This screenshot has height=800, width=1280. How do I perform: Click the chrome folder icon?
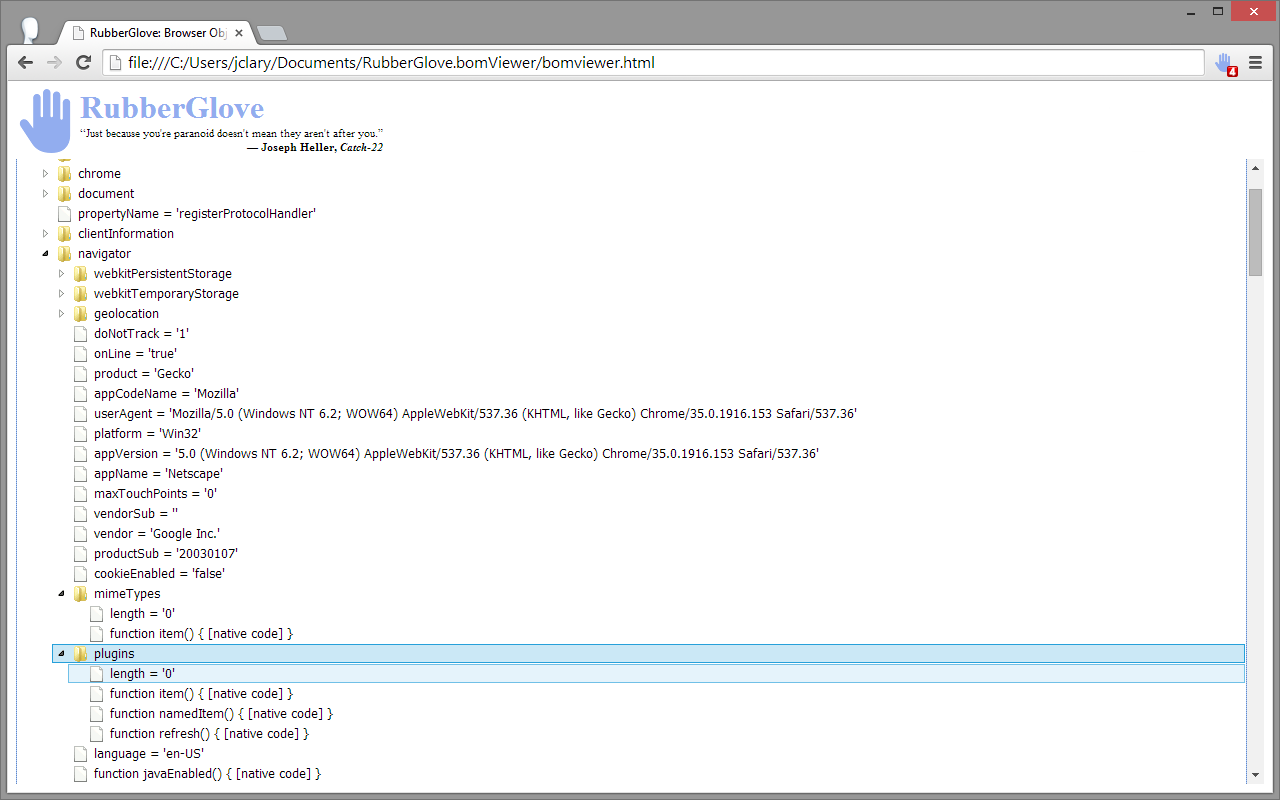point(65,174)
